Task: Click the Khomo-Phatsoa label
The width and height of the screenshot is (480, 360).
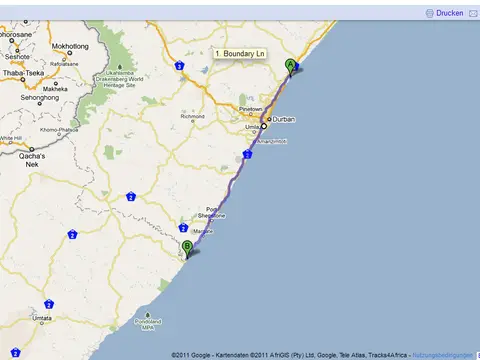Action: (59, 130)
